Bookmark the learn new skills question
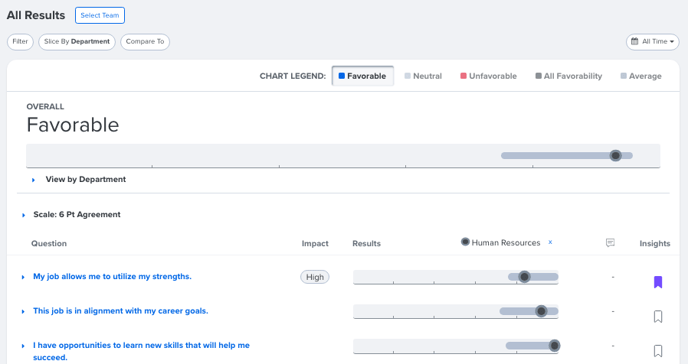Screen dimensions: 688x364 (658, 350)
